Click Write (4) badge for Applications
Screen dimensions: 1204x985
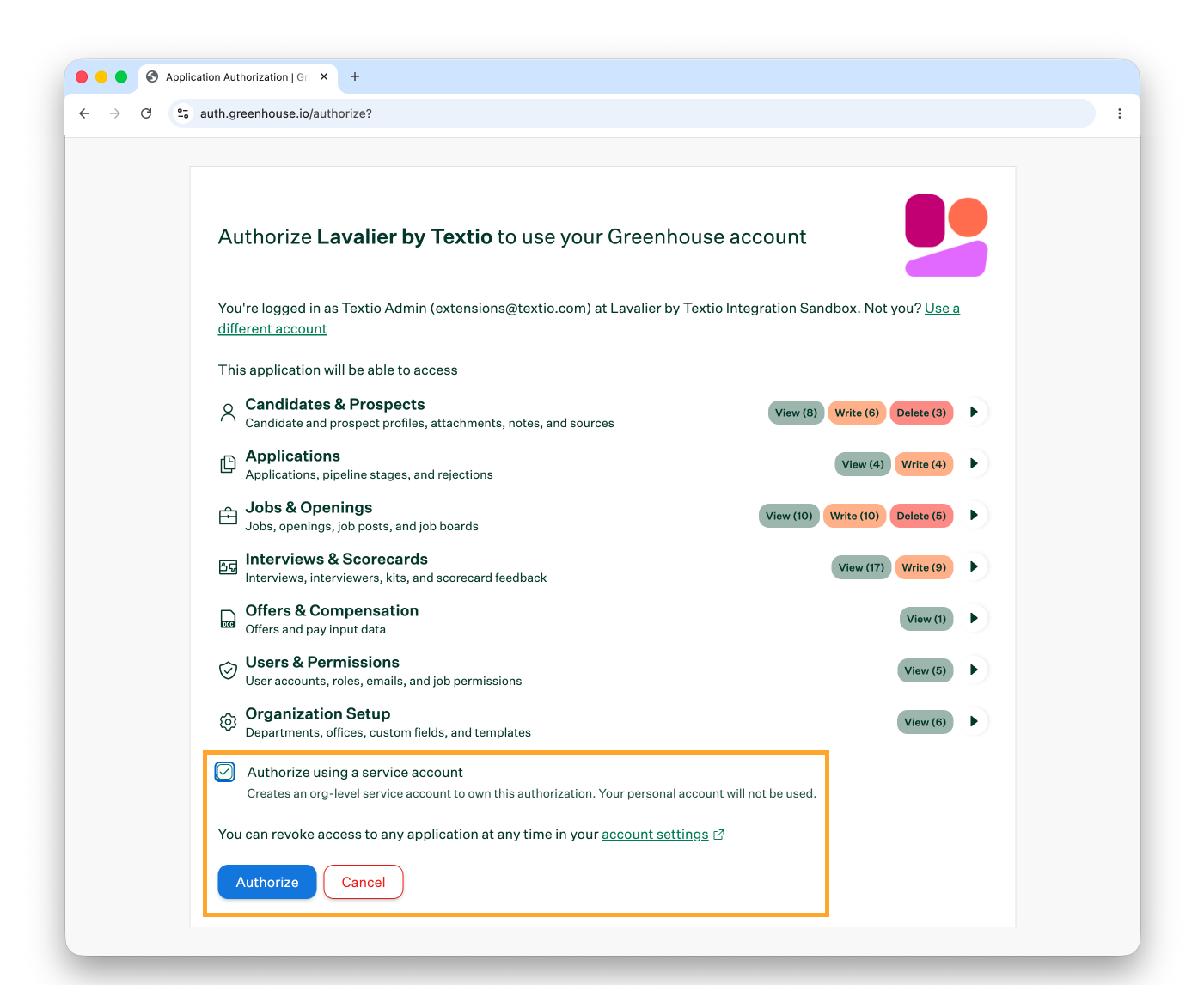point(924,464)
